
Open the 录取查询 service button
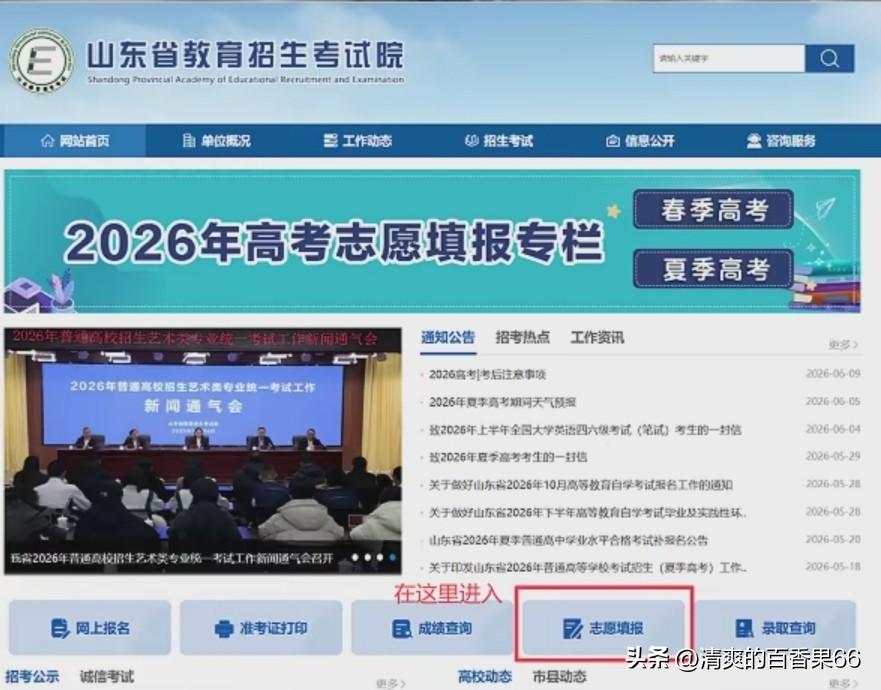[x=775, y=628]
